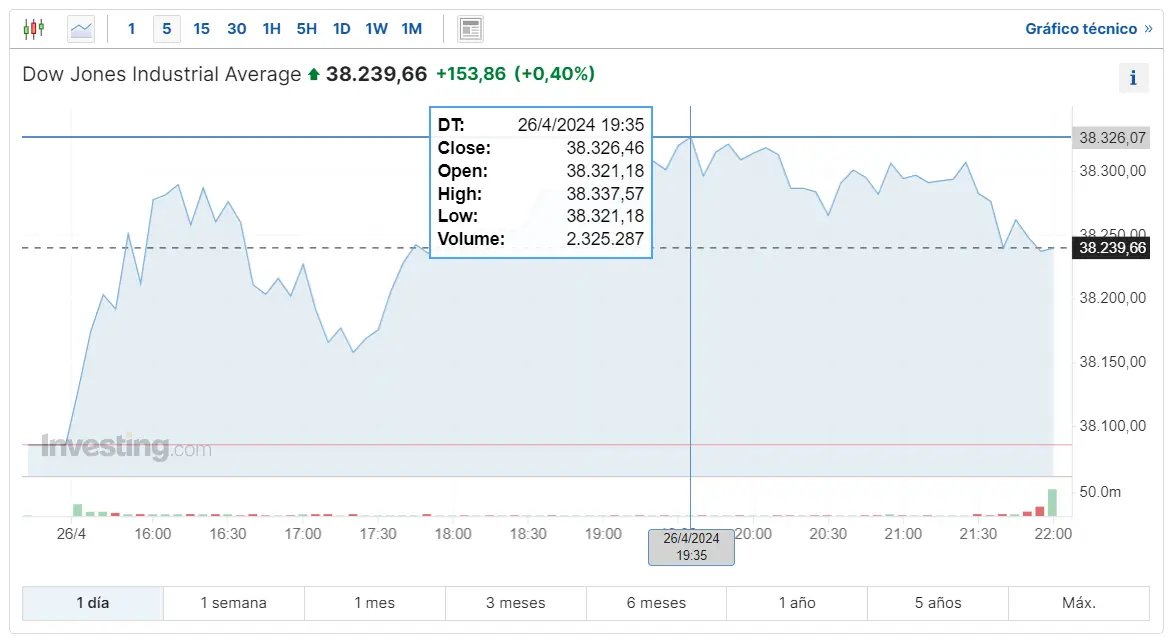Select the 1D daily timeframe
Image resolution: width=1172 pixels, height=641 pixels.
(x=341, y=29)
